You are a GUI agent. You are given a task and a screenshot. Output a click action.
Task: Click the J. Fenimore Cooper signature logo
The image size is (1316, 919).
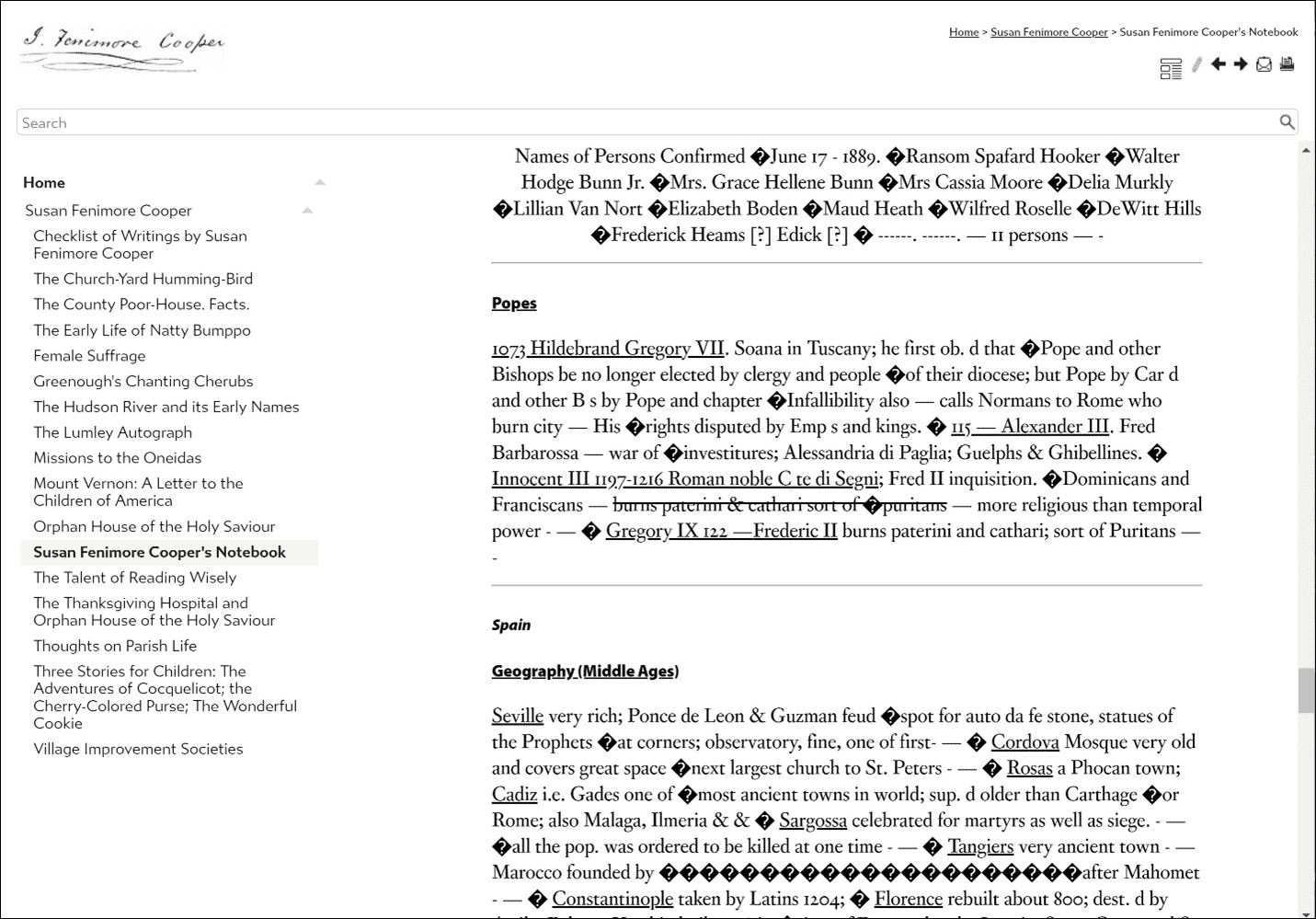[120, 47]
